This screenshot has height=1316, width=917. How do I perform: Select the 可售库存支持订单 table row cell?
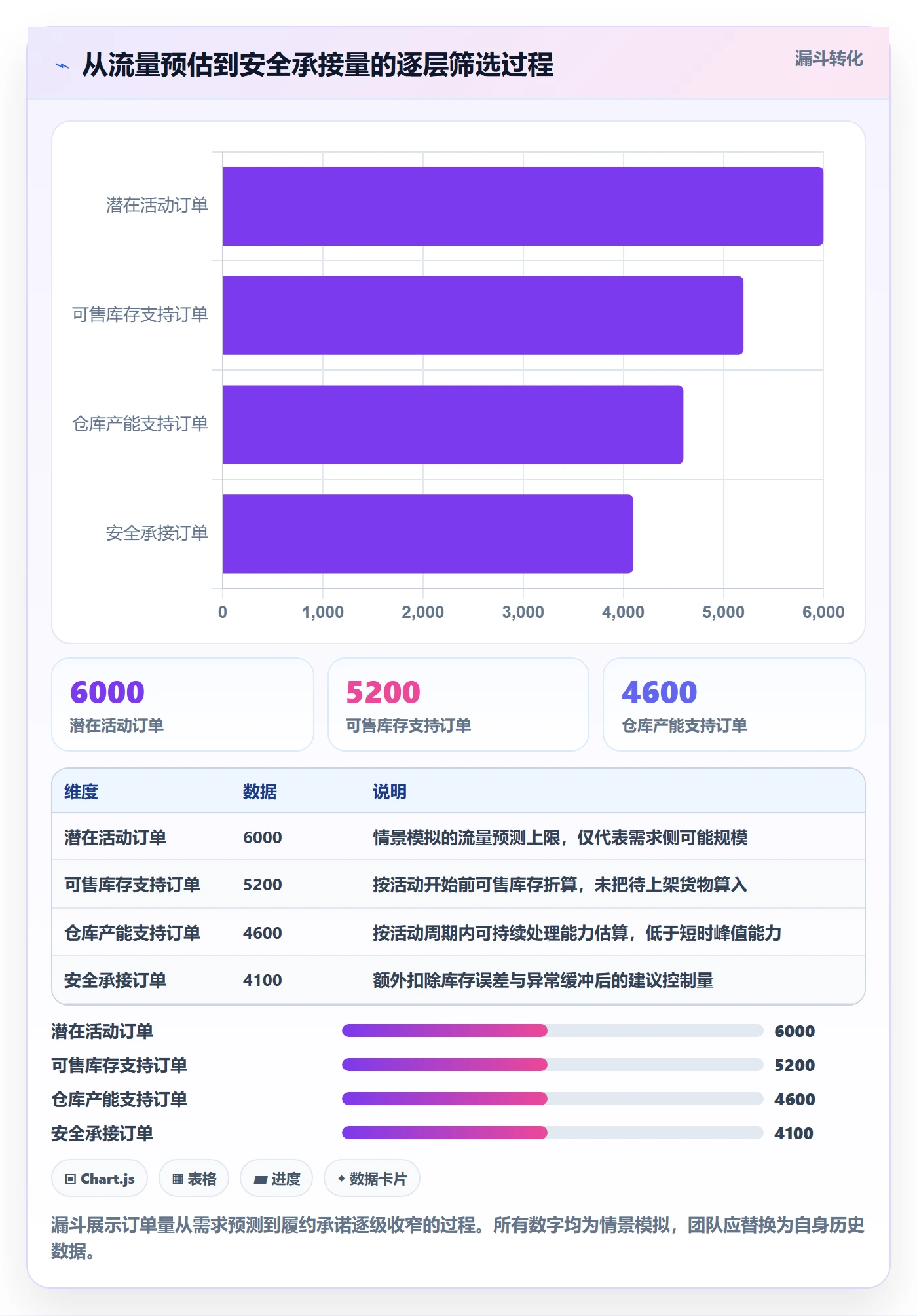(132, 885)
